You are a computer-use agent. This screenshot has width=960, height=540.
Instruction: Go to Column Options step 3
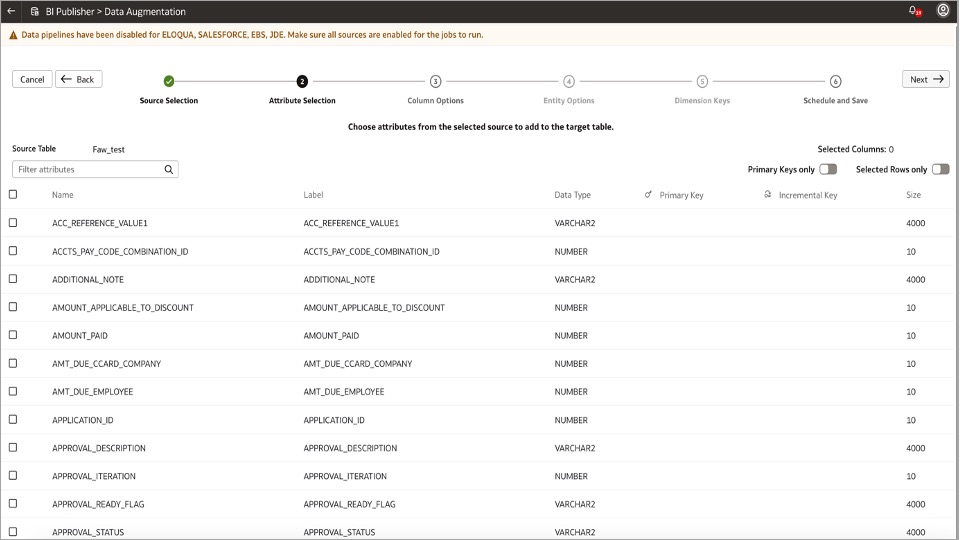(x=435, y=81)
